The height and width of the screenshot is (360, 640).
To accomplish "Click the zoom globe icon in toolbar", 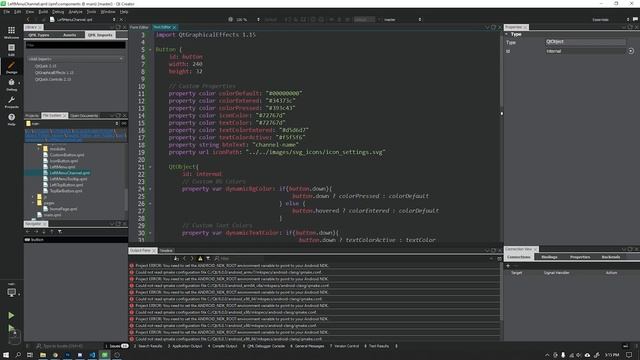I will [231, 19].
